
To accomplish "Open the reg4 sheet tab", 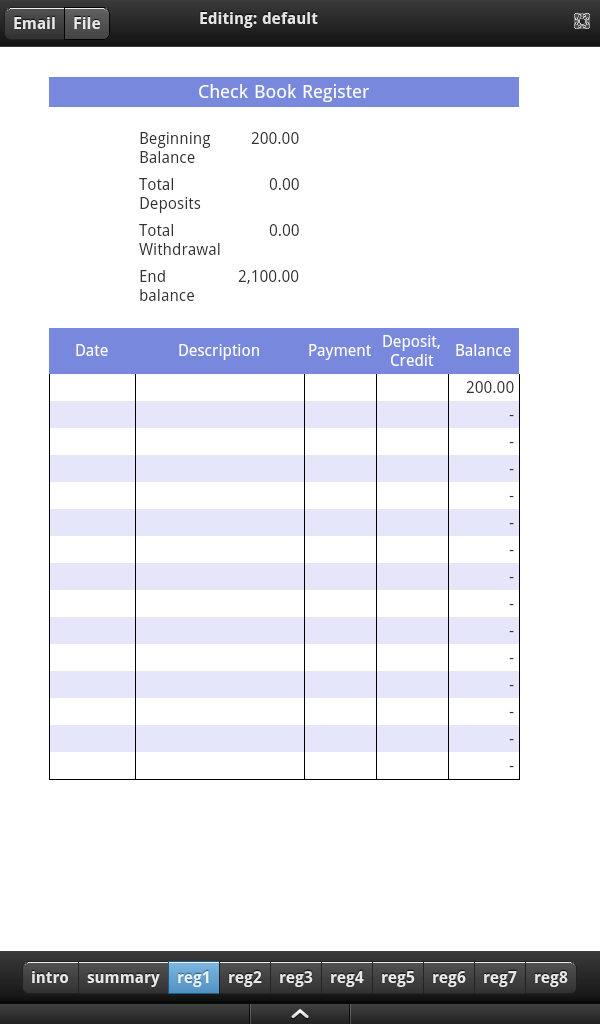I will 347,978.
